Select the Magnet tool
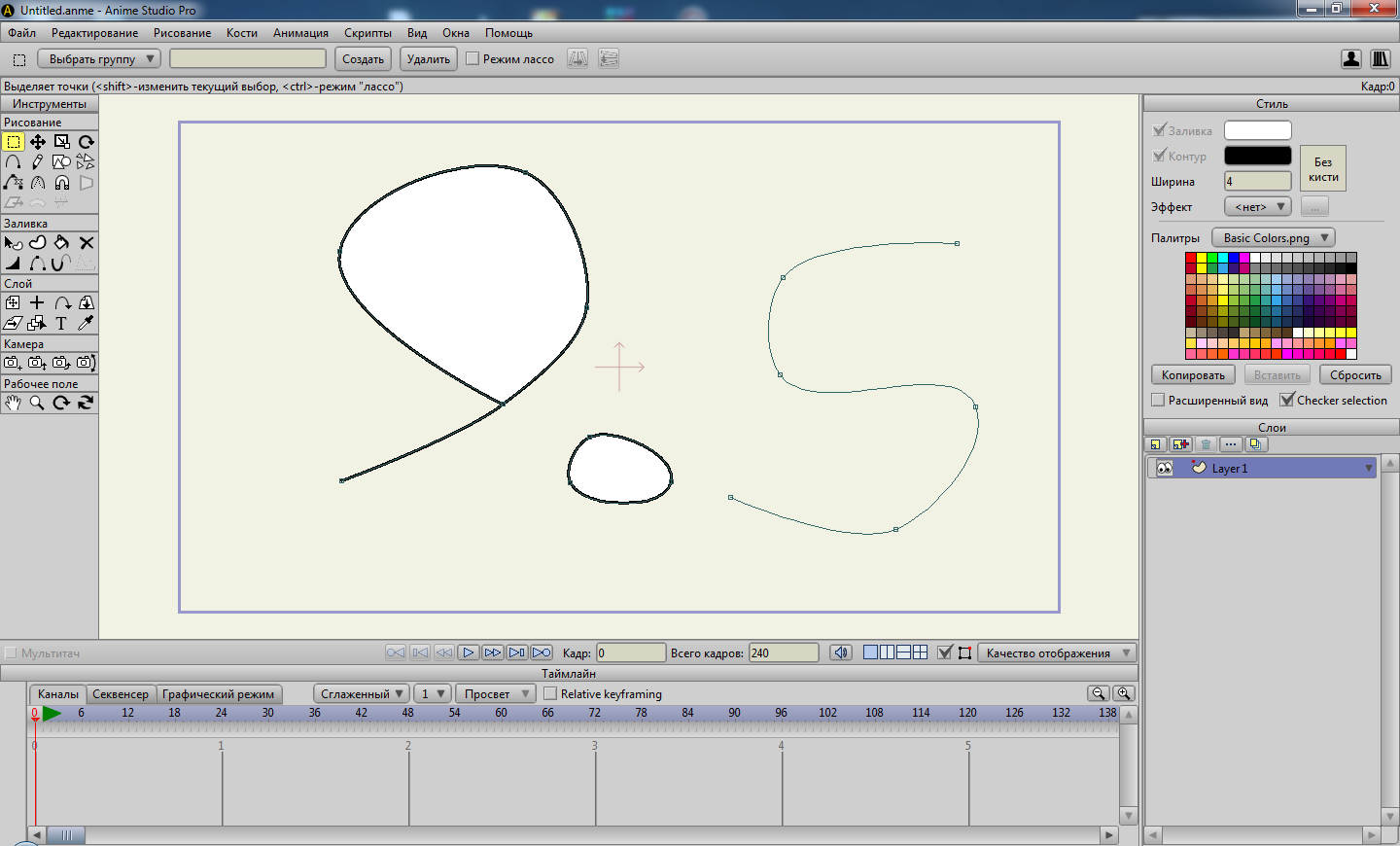The height and width of the screenshot is (846, 1400). point(61,183)
